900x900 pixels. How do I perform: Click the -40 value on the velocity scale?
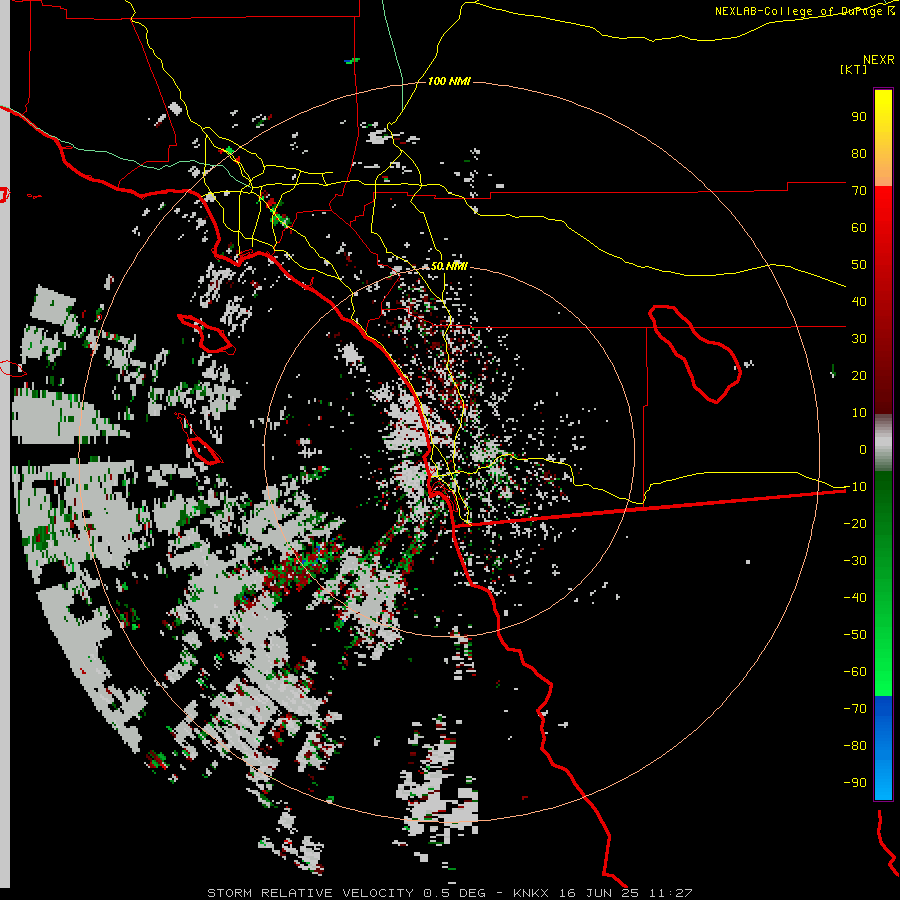coord(855,598)
